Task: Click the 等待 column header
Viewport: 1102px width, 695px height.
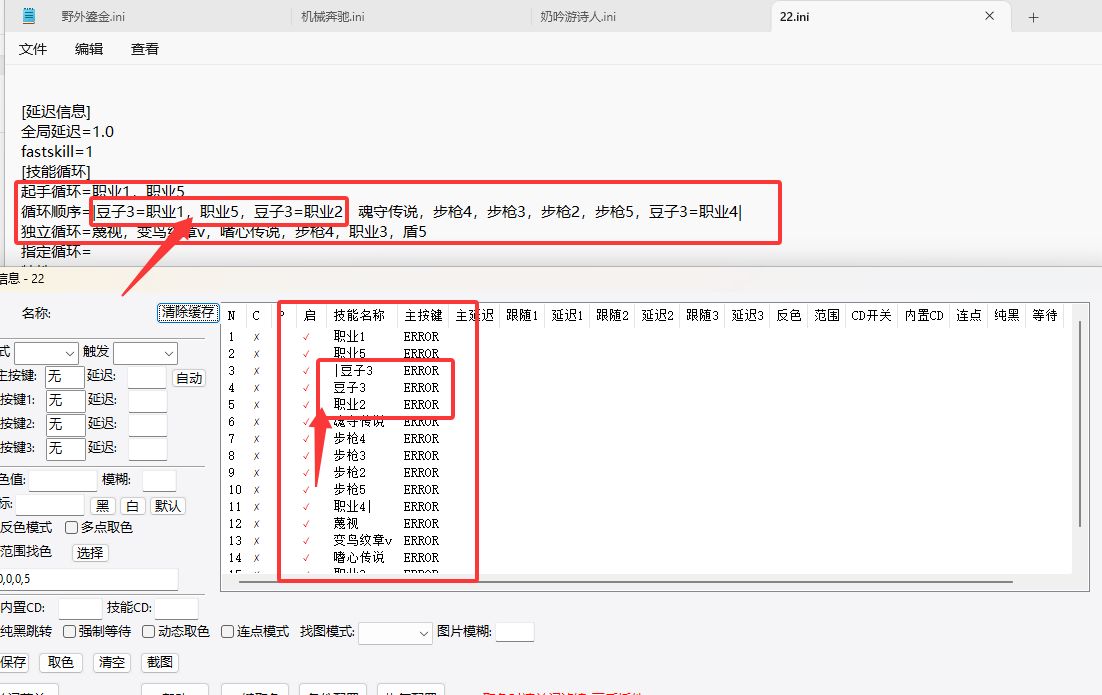Action: tap(1044, 316)
